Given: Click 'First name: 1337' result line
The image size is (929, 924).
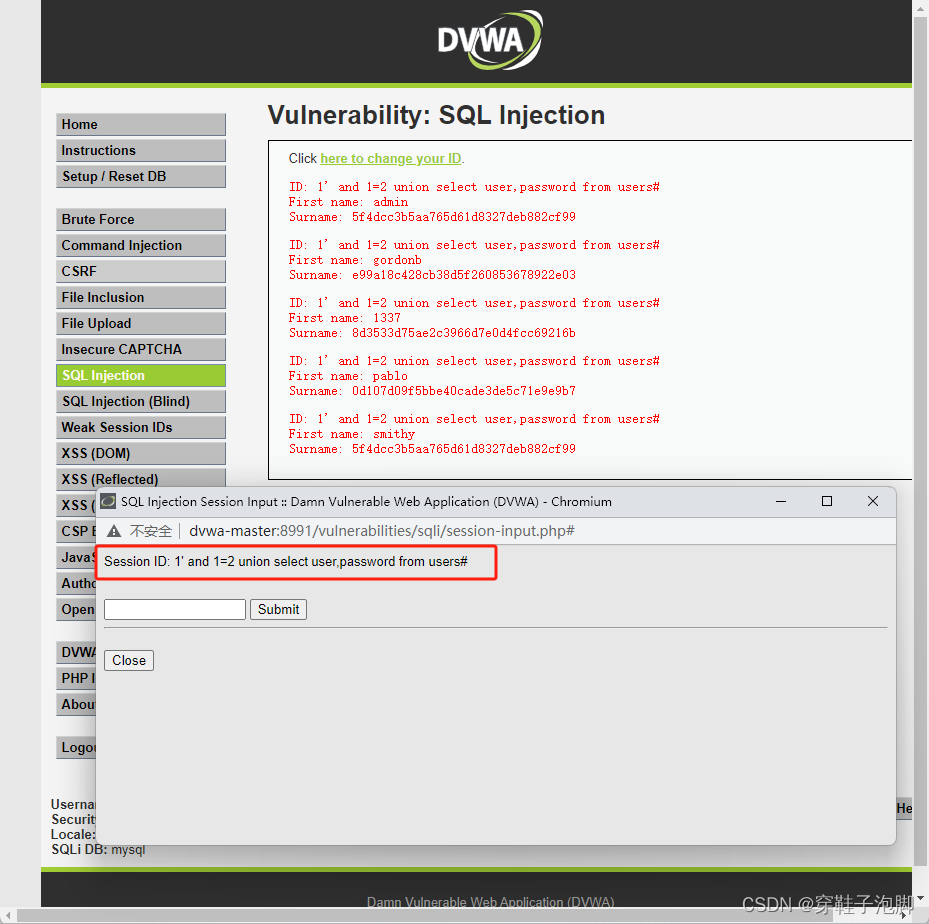Looking at the screenshot, I should (344, 318).
